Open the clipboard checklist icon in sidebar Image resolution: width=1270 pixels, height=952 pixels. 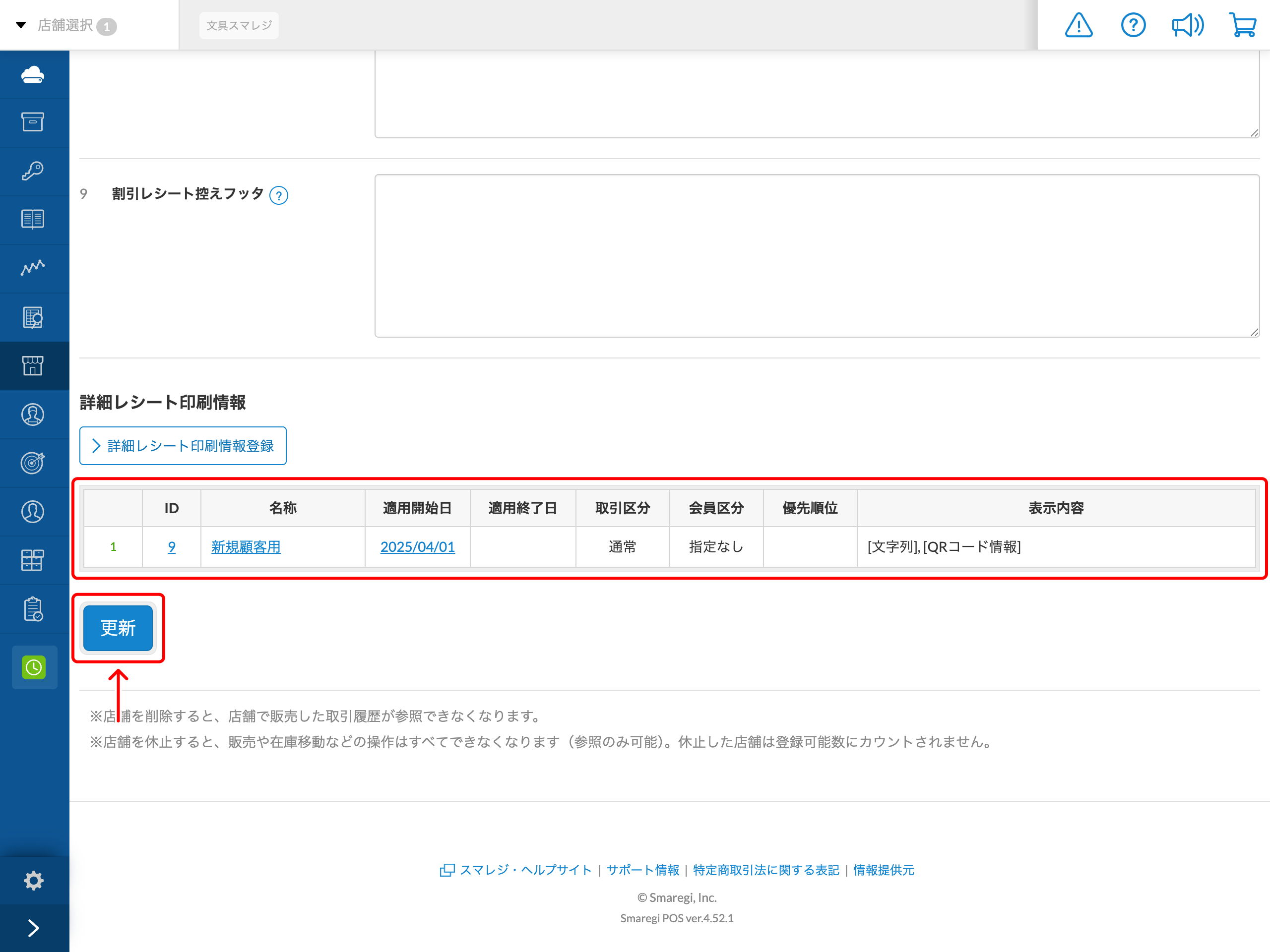tap(33, 609)
